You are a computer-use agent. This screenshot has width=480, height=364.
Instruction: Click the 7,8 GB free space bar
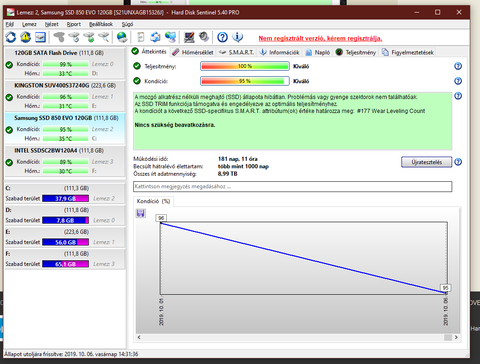65,220
